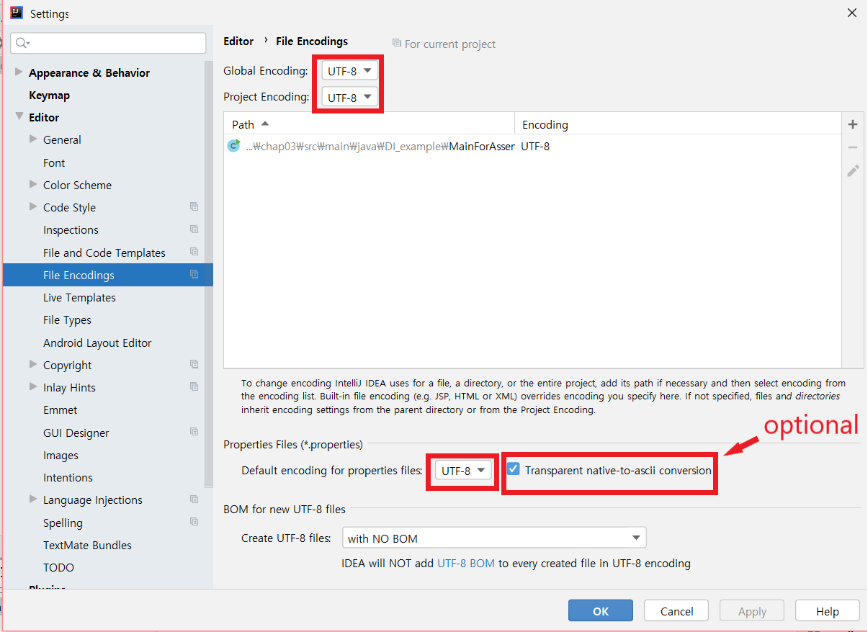Click project-level icon next to Inlay Hints
The height and width of the screenshot is (632, 867).
194,387
